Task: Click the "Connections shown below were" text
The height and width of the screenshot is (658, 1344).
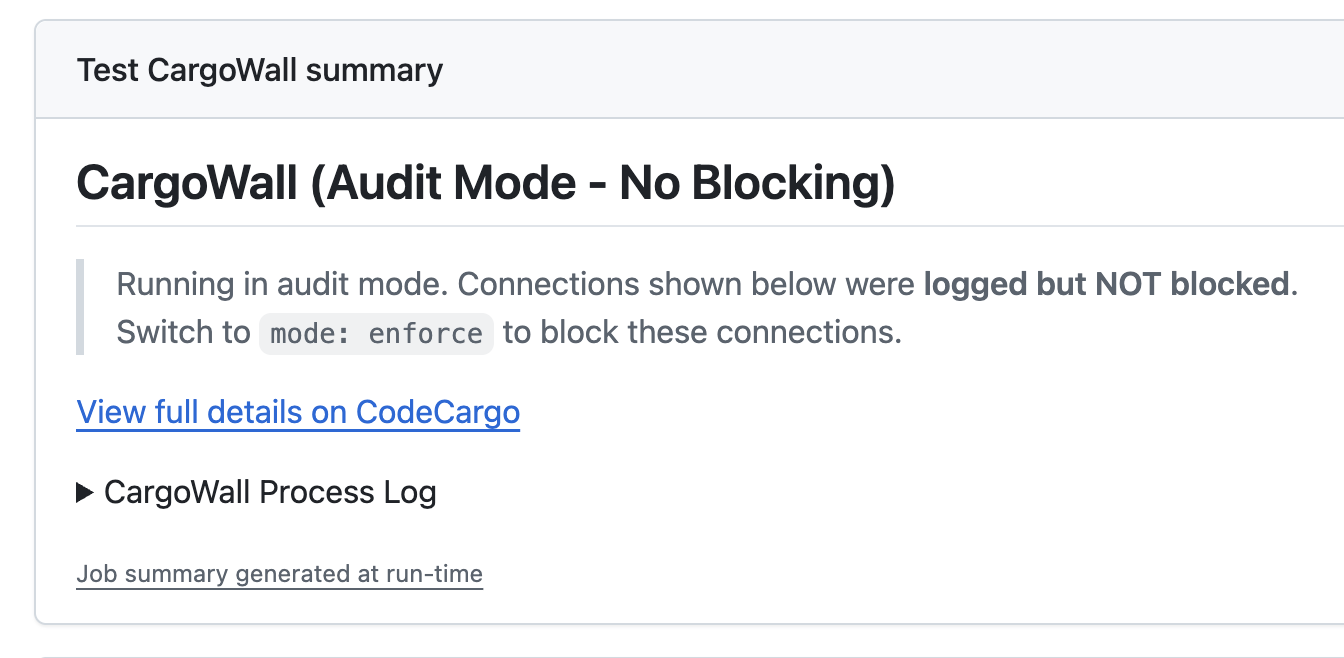Action: (687, 284)
